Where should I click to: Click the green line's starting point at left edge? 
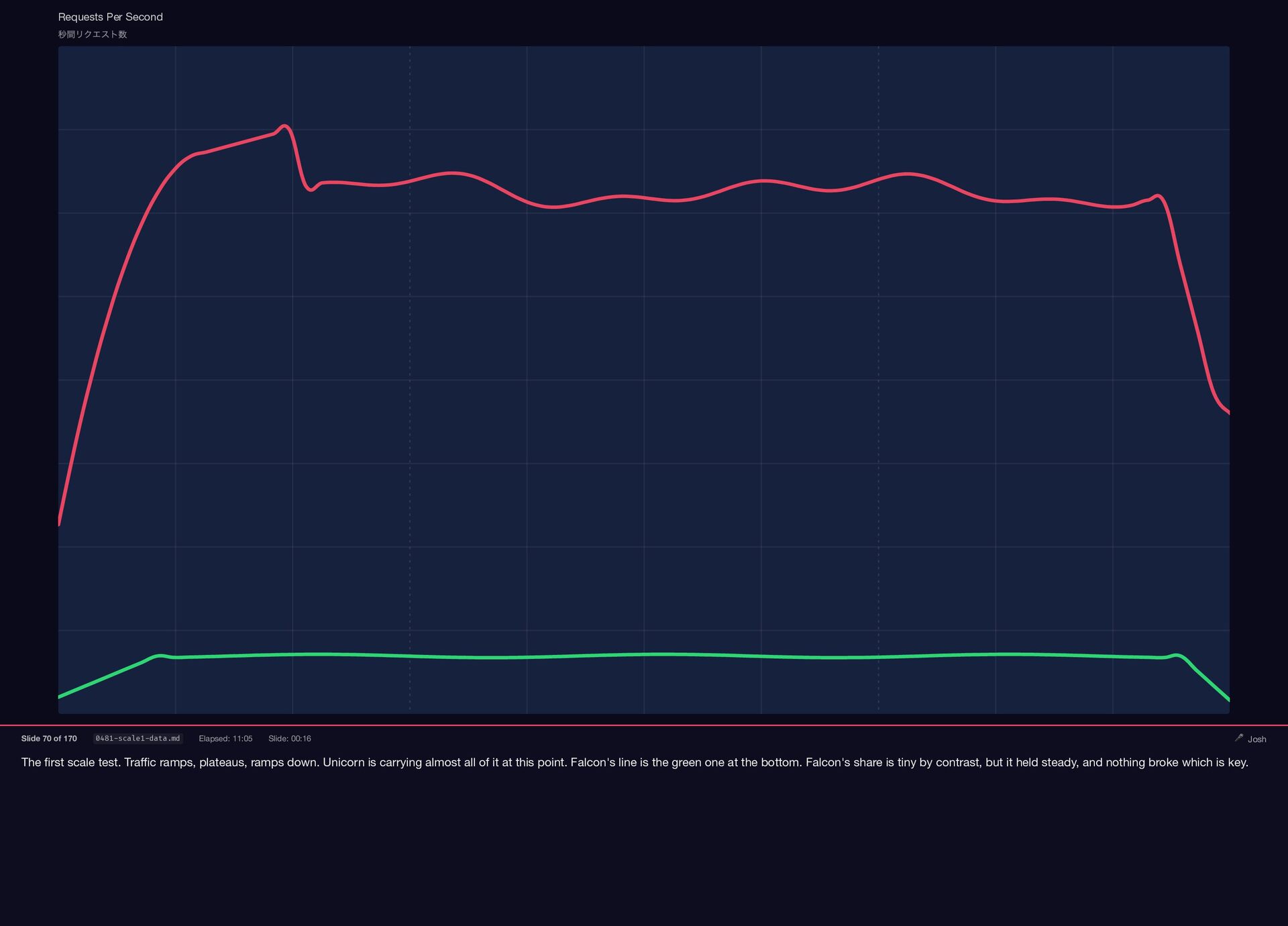[60, 697]
